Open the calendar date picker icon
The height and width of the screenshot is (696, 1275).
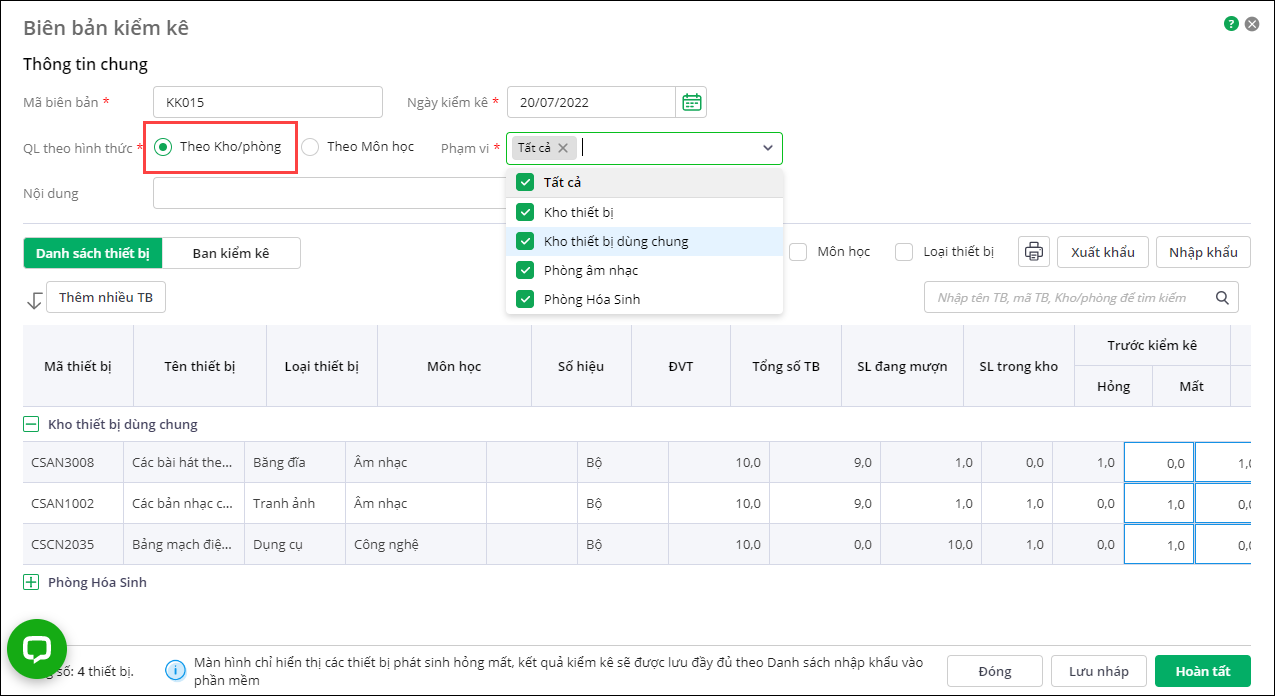691,102
